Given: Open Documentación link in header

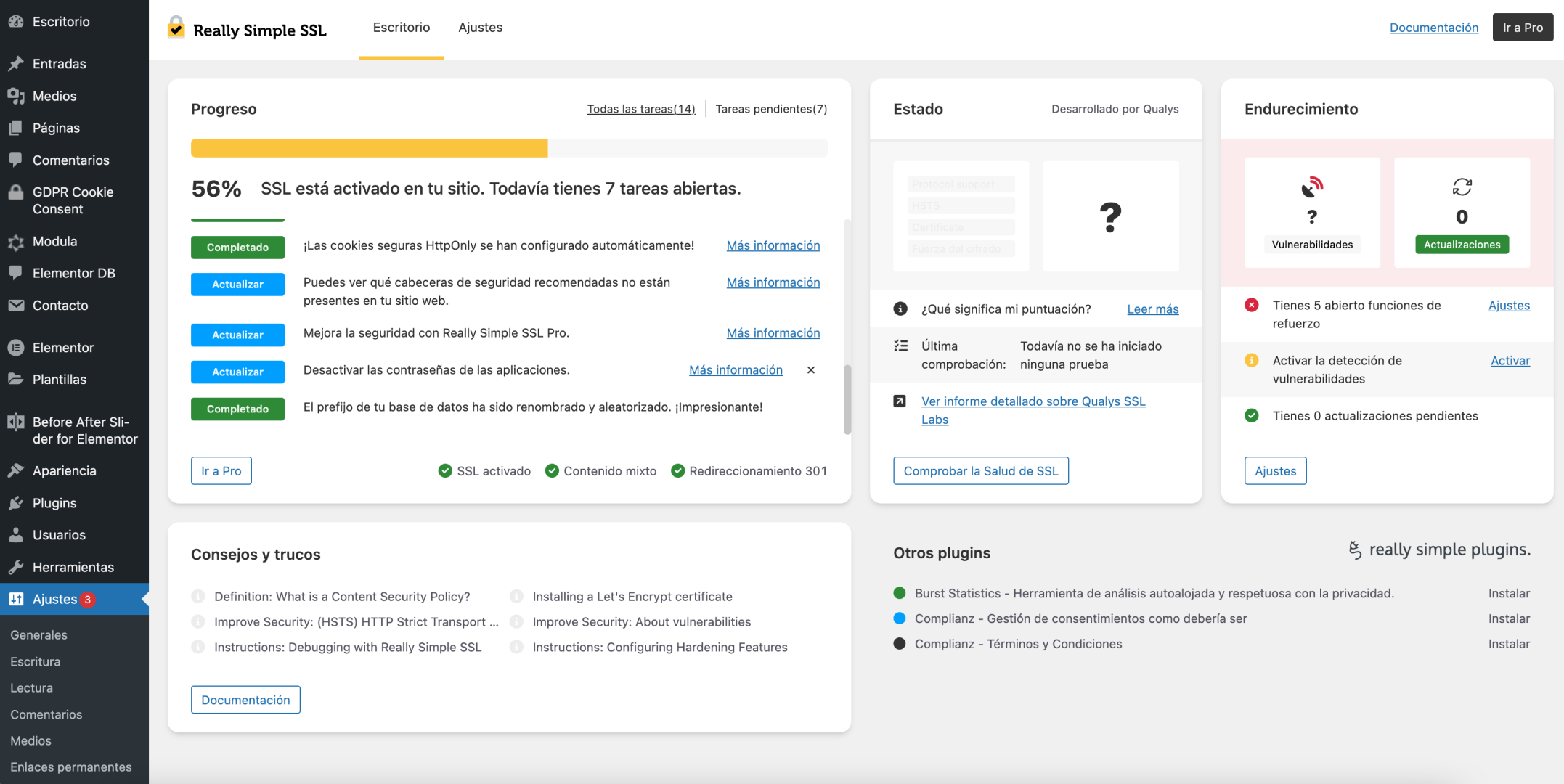Looking at the screenshot, I should coord(1434,28).
